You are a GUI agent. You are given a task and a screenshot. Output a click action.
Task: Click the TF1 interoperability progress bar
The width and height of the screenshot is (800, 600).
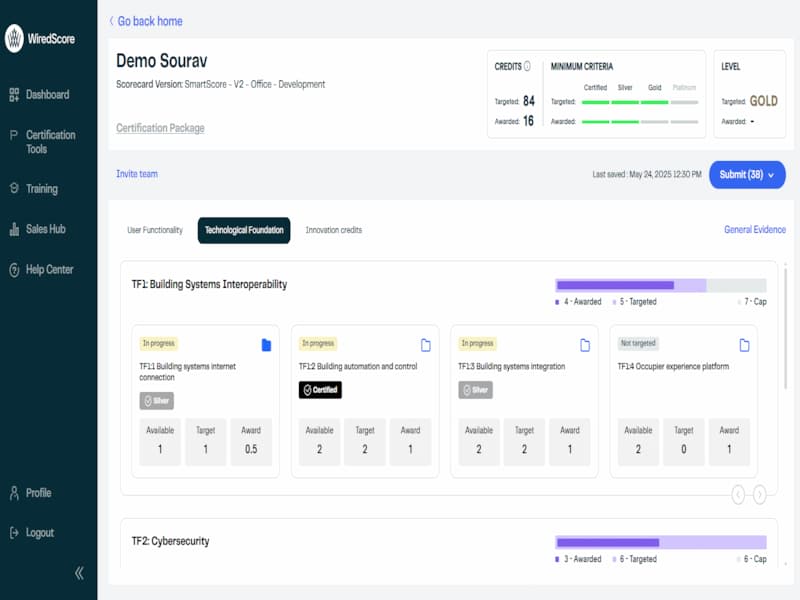click(661, 285)
